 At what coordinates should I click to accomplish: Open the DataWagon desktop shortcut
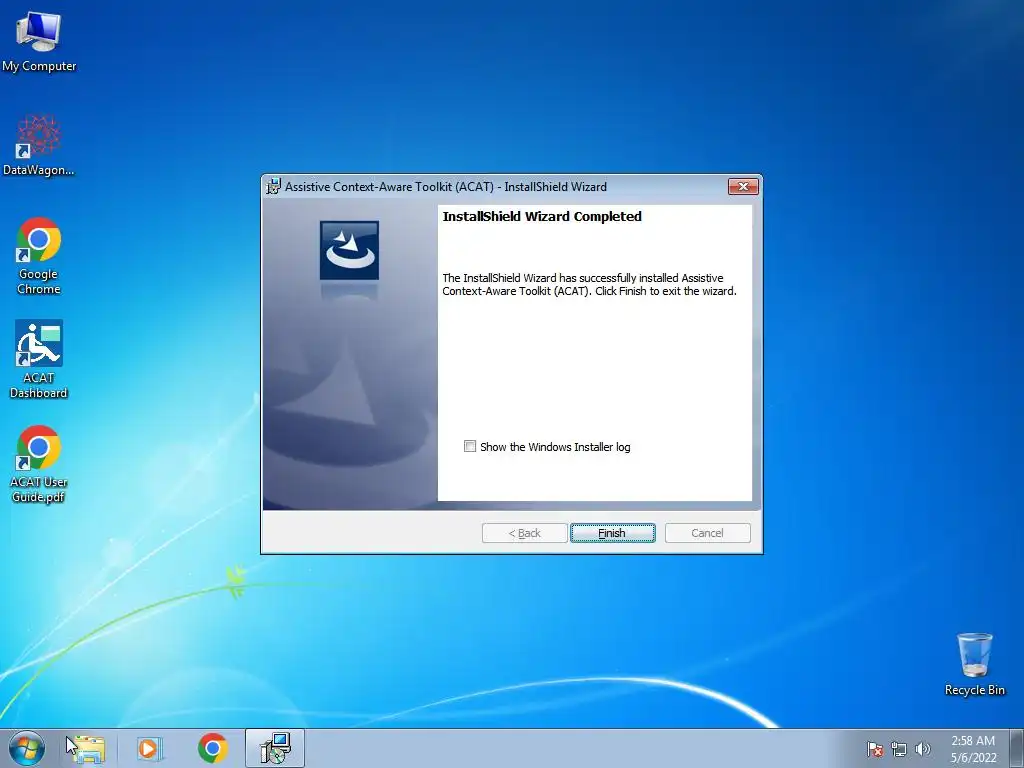pyautogui.click(x=39, y=146)
